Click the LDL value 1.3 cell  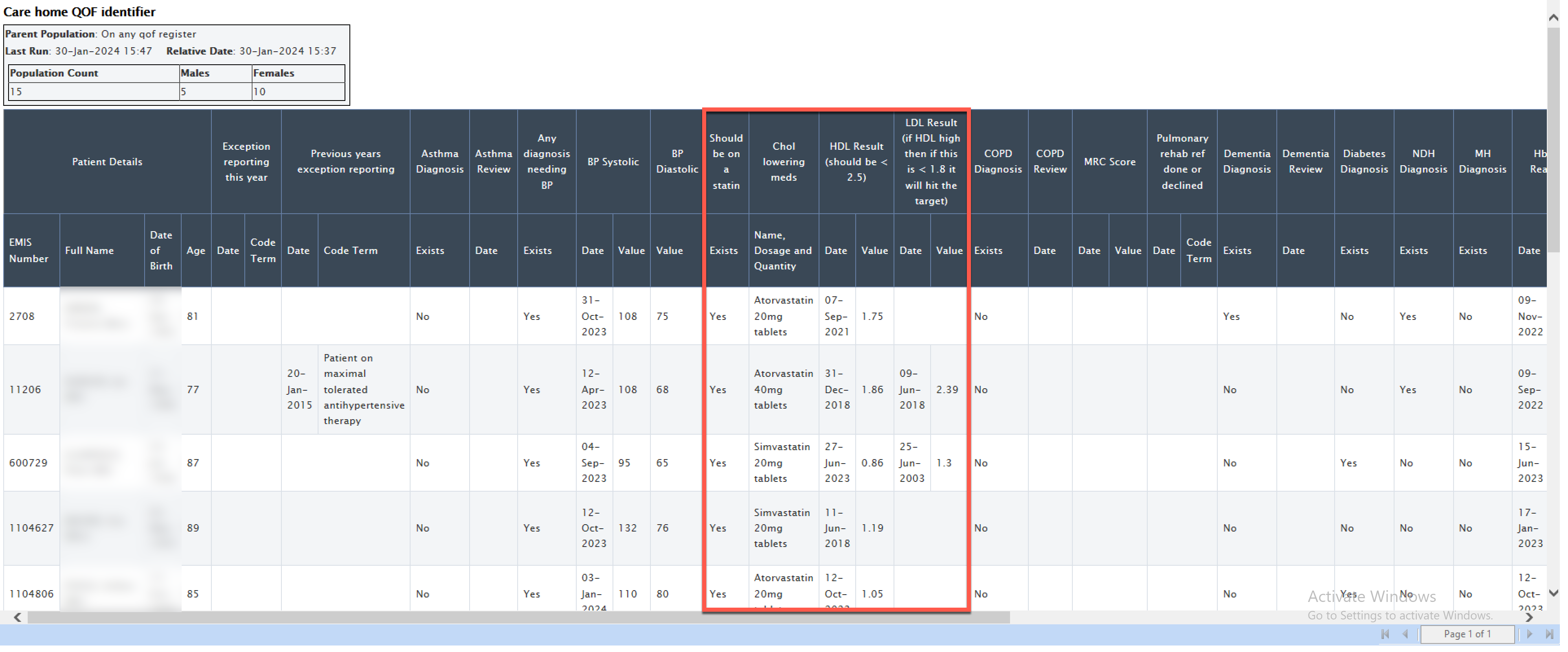949,463
